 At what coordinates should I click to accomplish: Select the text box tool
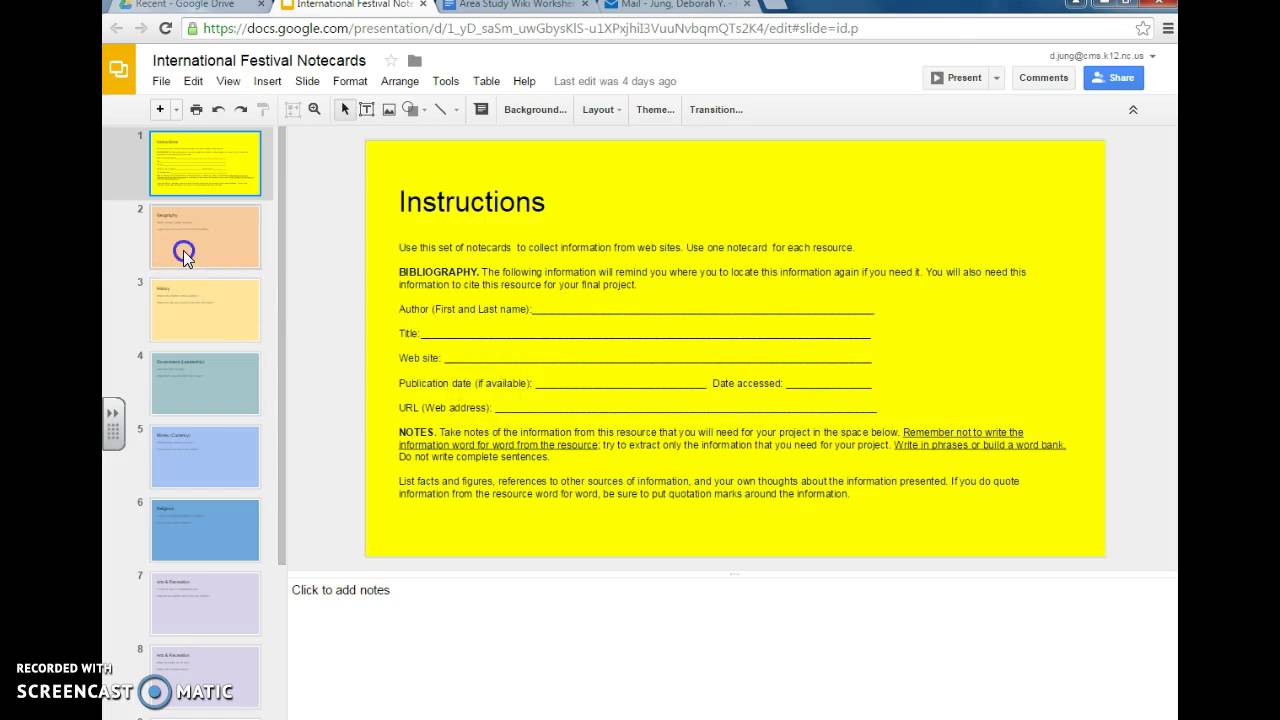click(367, 110)
